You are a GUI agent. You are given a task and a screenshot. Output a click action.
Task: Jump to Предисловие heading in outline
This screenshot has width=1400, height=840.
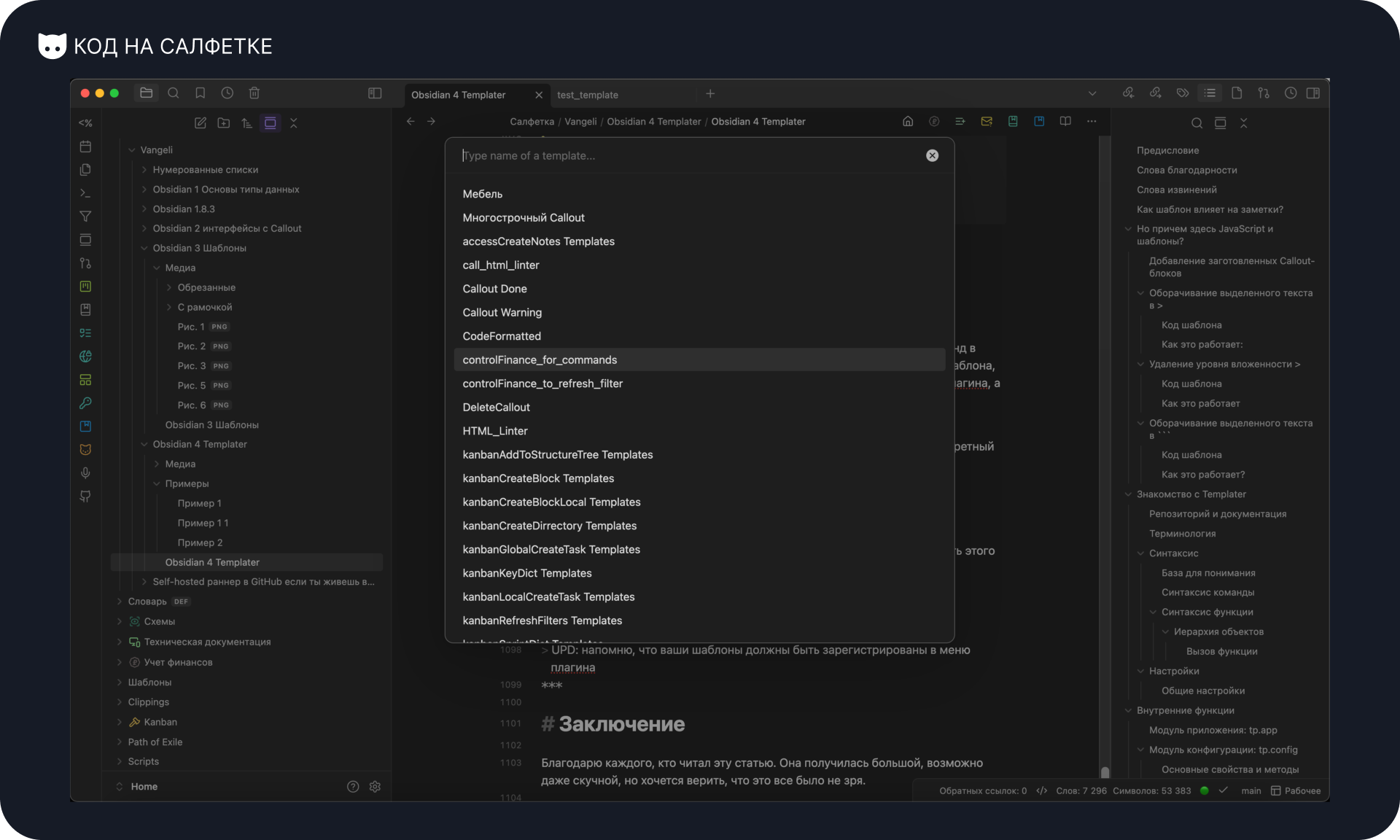tap(1167, 150)
